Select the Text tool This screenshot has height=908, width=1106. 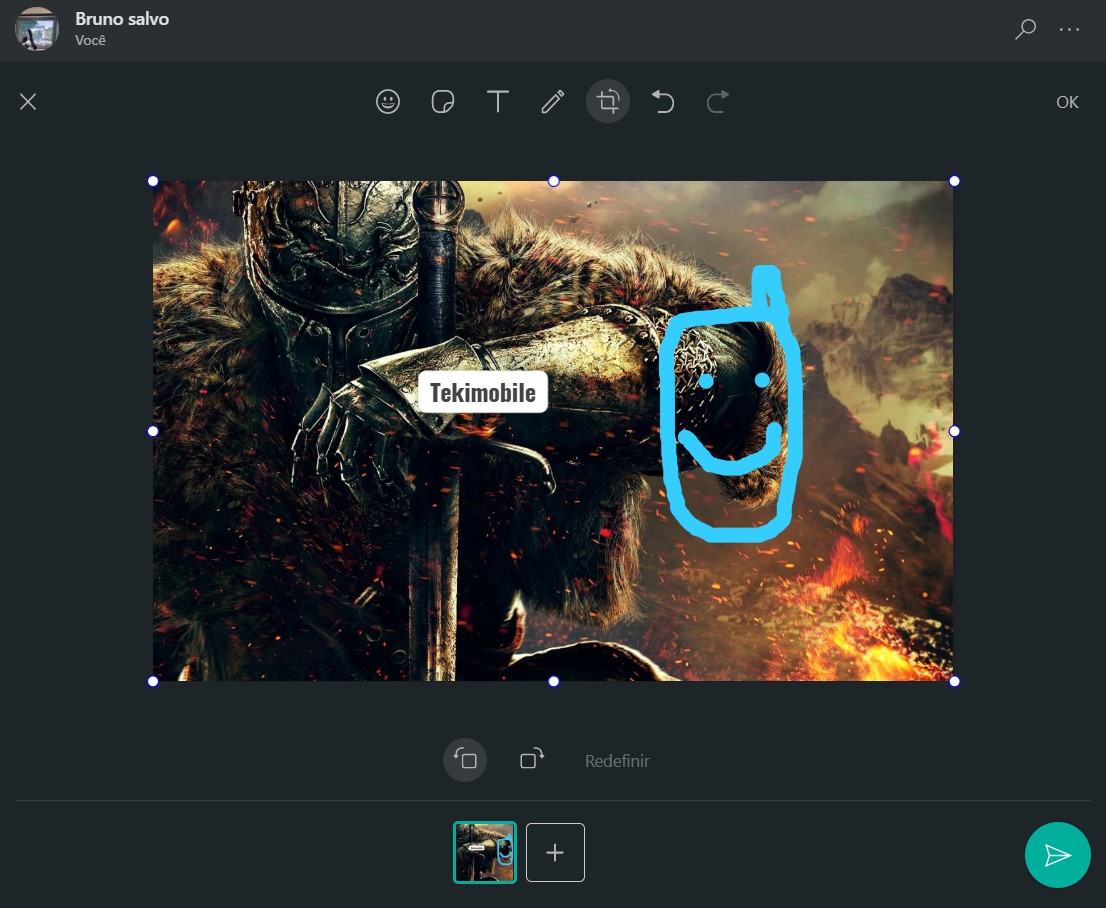coord(498,102)
